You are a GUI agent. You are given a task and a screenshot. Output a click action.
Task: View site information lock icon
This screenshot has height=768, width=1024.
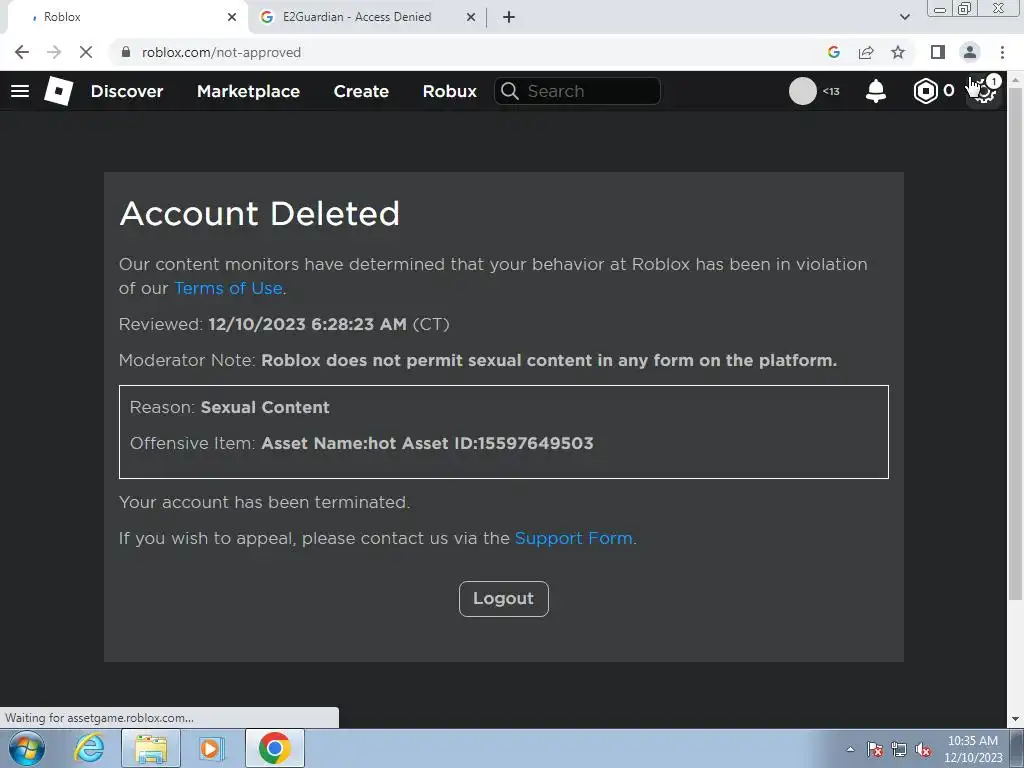click(x=126, y=52)
